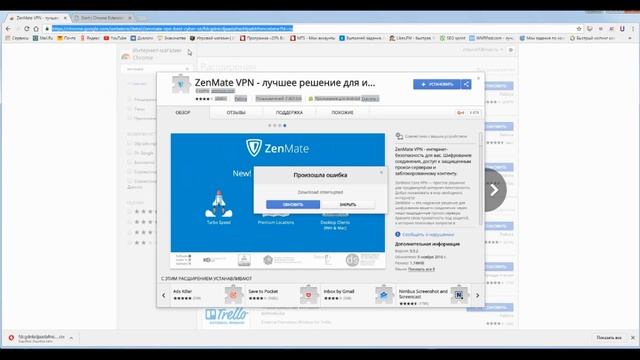The width and height of the screenshot is (640, 360).
Task: Reload the page with the refresh icon
Action: [27, 29]
